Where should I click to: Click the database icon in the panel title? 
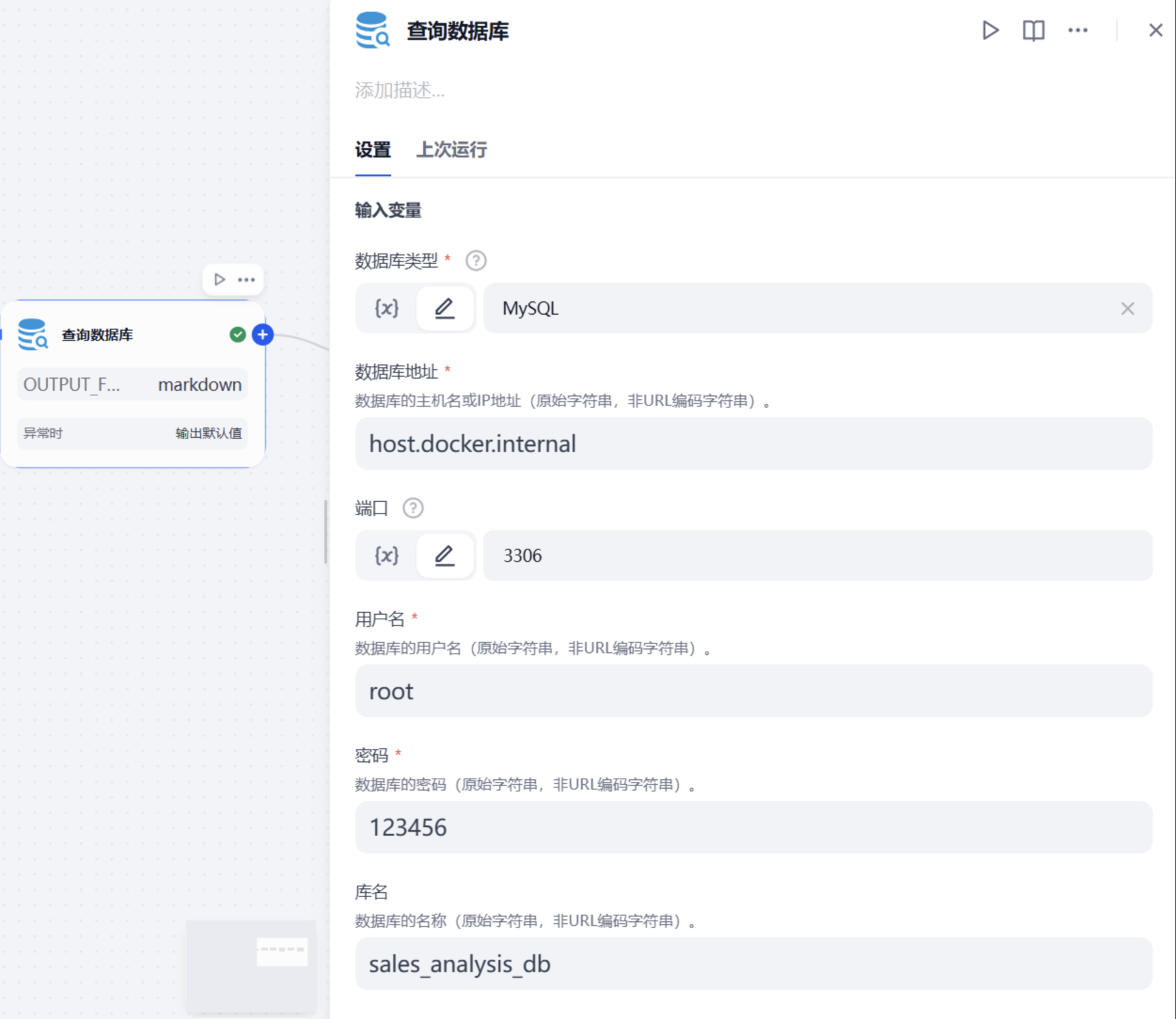click(372, 30)
